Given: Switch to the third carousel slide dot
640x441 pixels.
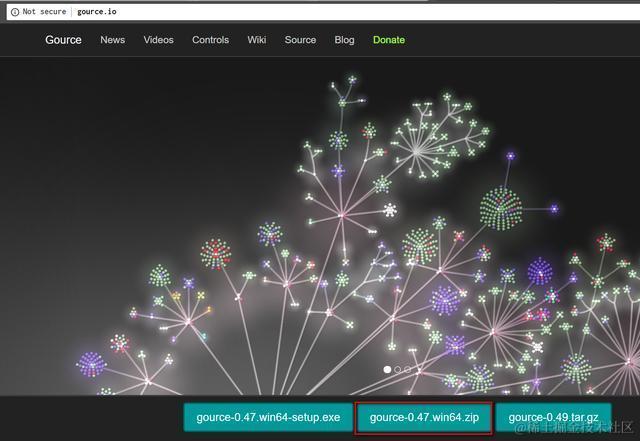Looking at the screenshot, I should click(407, 370).
